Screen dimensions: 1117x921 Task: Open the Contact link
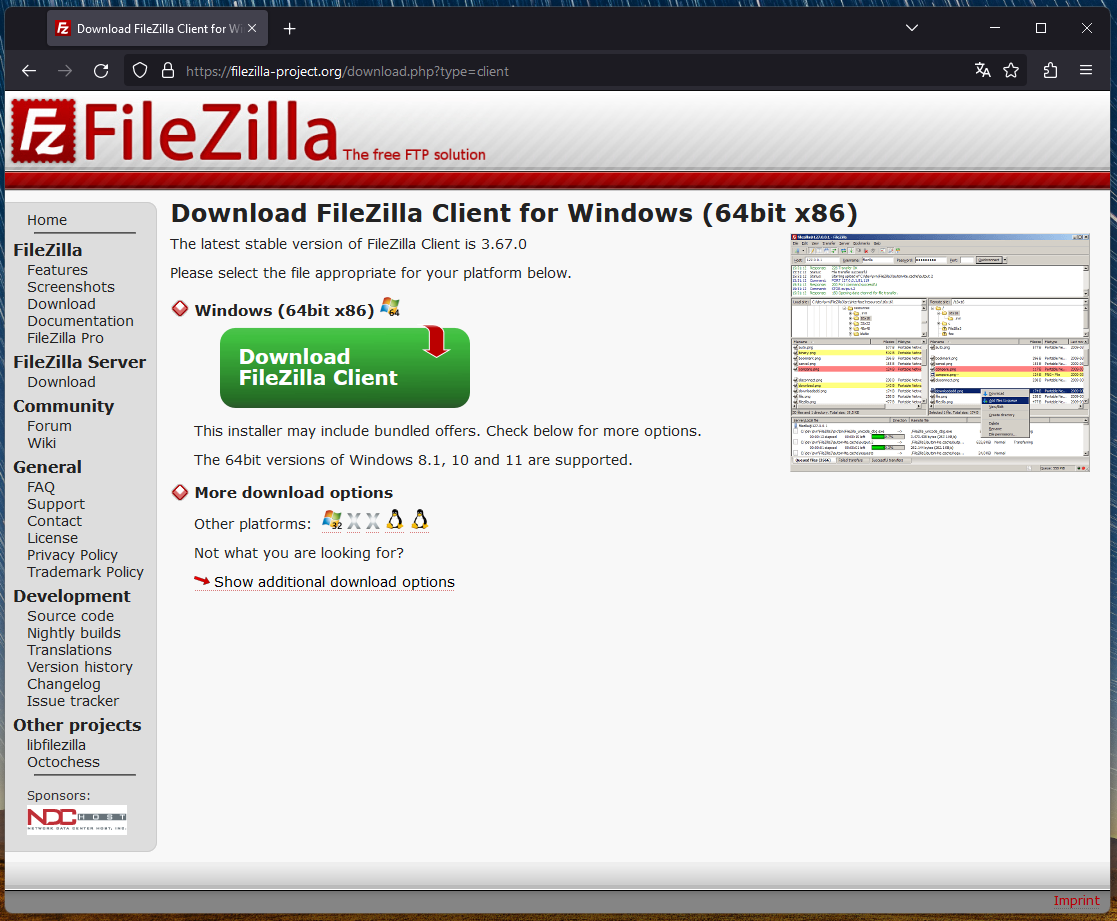coord(54,521)
